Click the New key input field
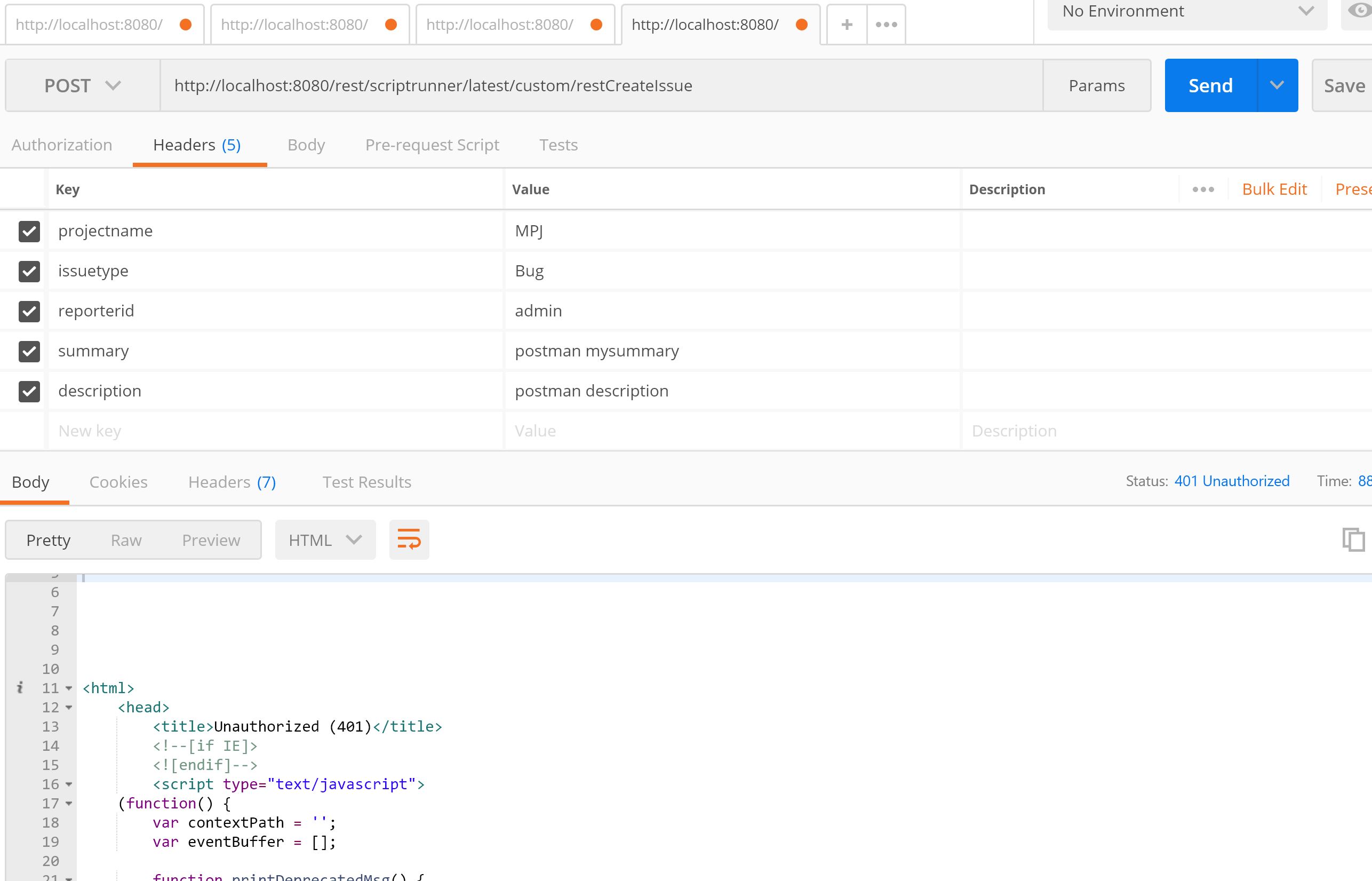 point(172,430)
